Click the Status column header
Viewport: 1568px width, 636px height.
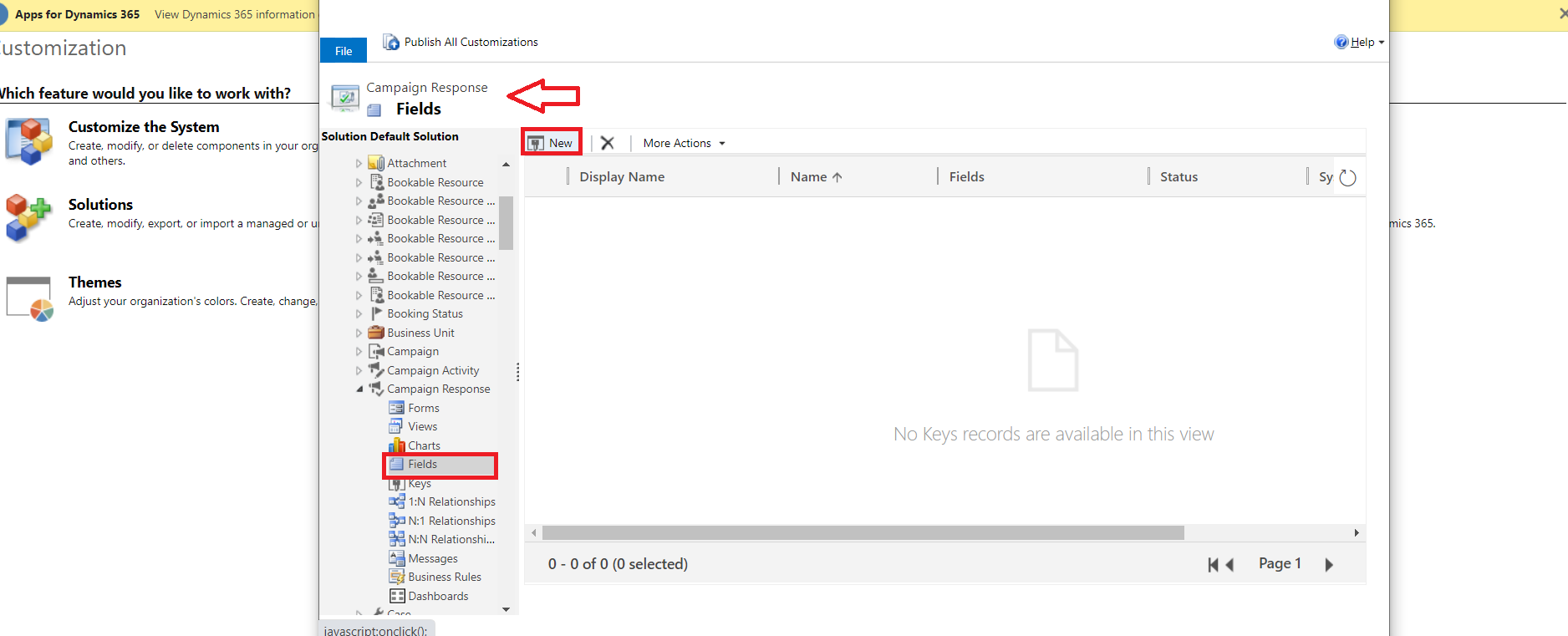(1179, 176)
